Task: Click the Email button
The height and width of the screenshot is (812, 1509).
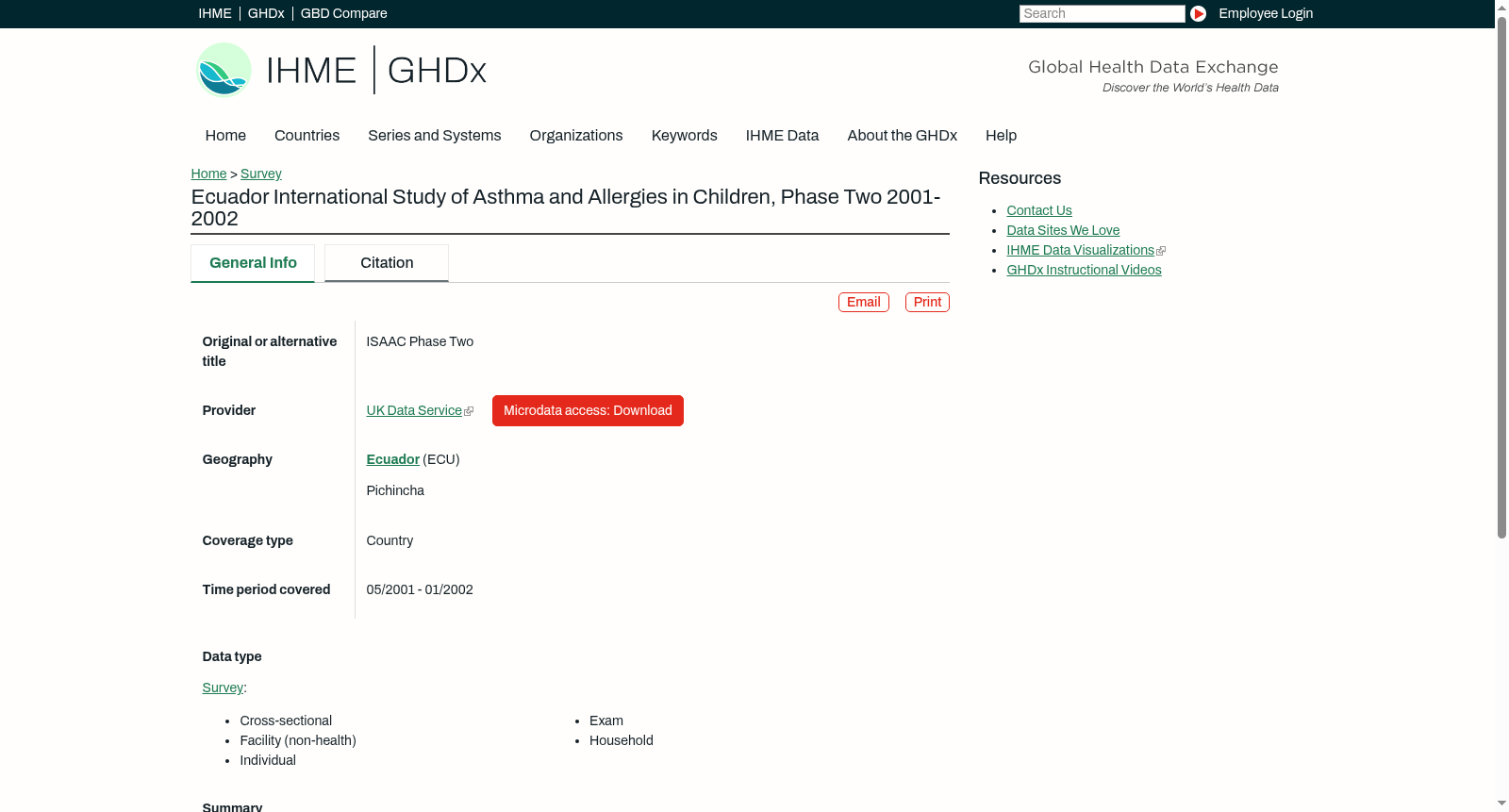Action: [x=864, y=302]
